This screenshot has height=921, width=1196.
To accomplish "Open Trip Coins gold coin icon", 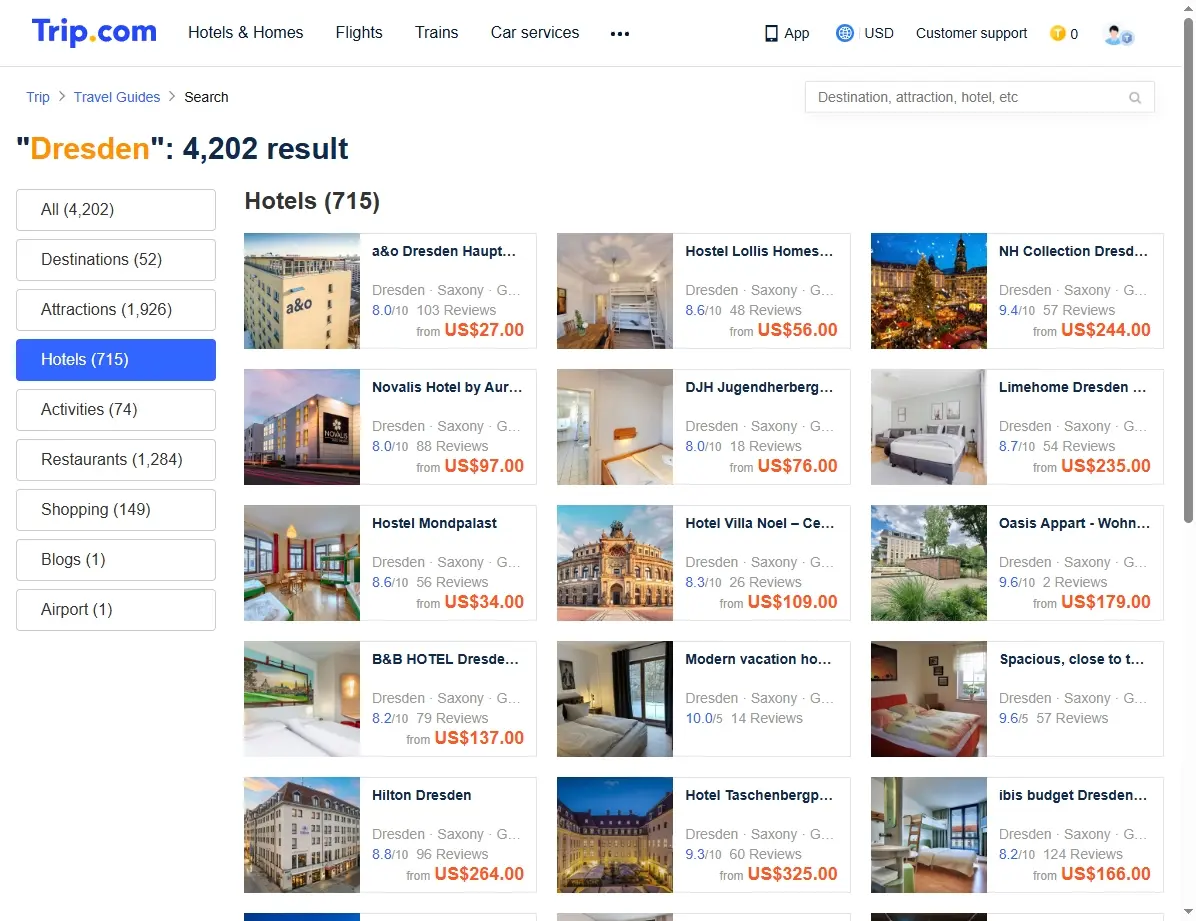I will [1057, 33].
